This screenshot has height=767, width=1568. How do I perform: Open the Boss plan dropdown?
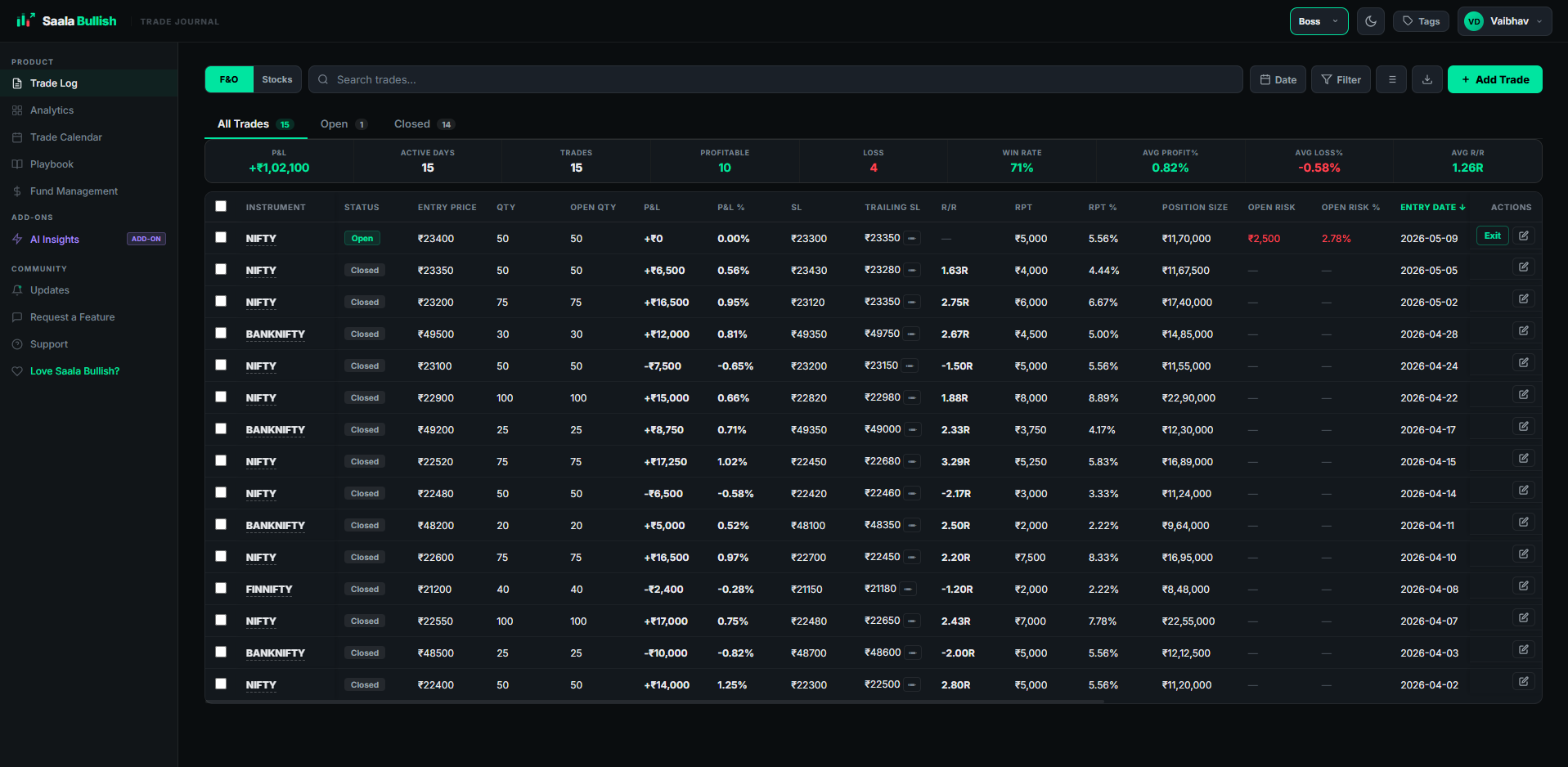tap(1319, 21)
